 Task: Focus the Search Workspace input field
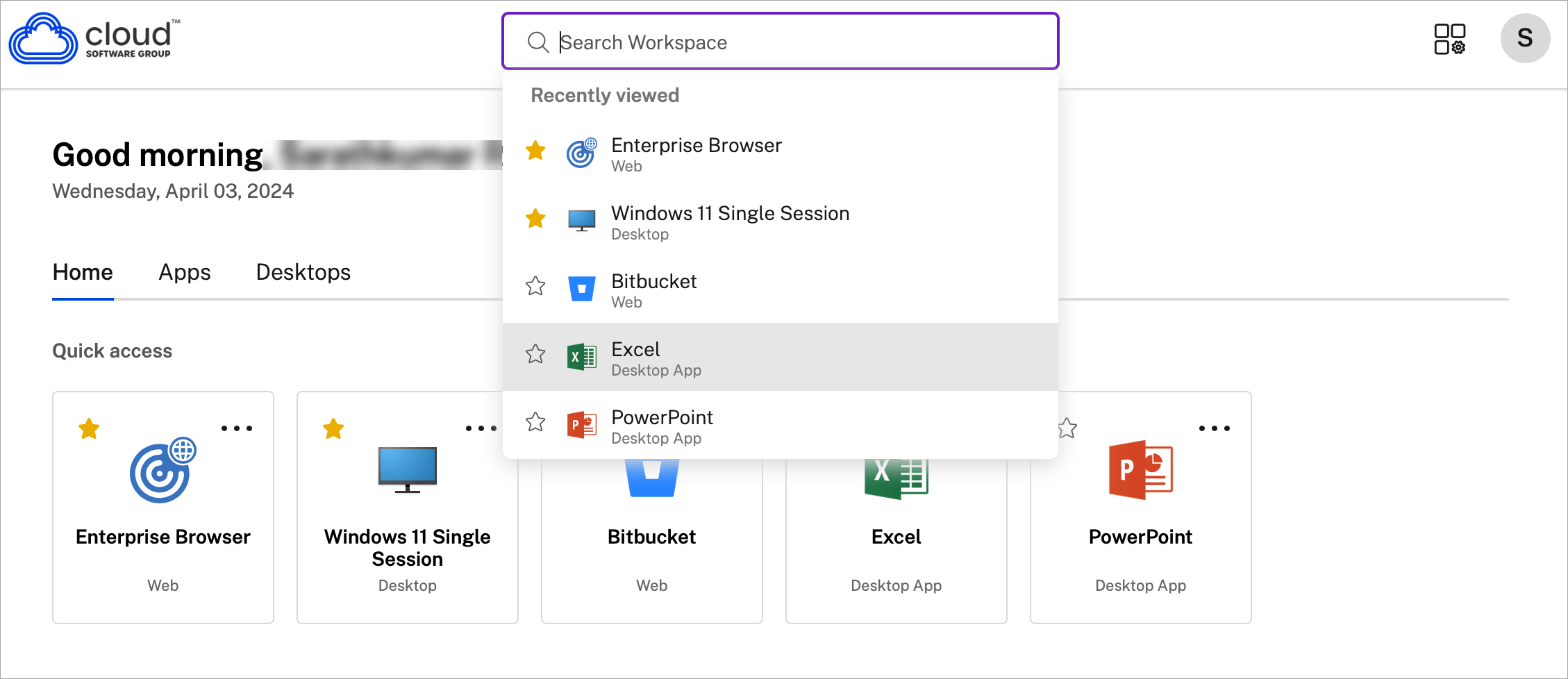tap(781, 42)
